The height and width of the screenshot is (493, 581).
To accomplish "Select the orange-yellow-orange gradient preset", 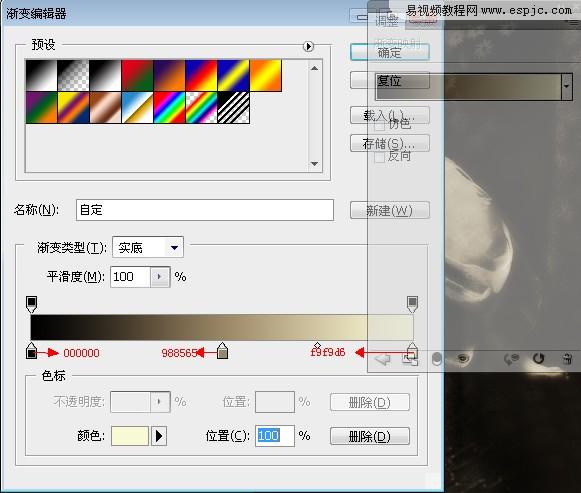I will (x=266, y=75).
